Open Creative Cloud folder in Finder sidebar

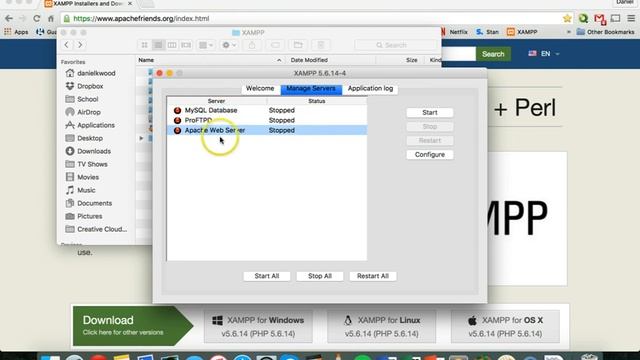click(x=102, y=229)
